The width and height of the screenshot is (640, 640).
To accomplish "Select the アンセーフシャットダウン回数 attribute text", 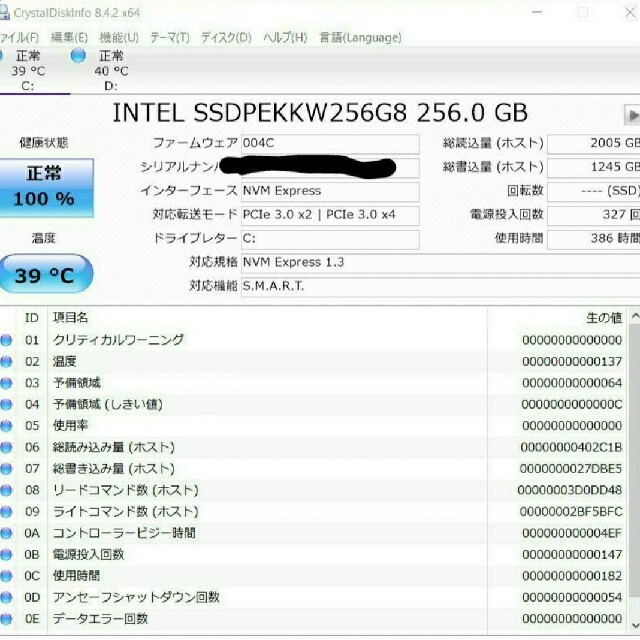I will (136, 598).
